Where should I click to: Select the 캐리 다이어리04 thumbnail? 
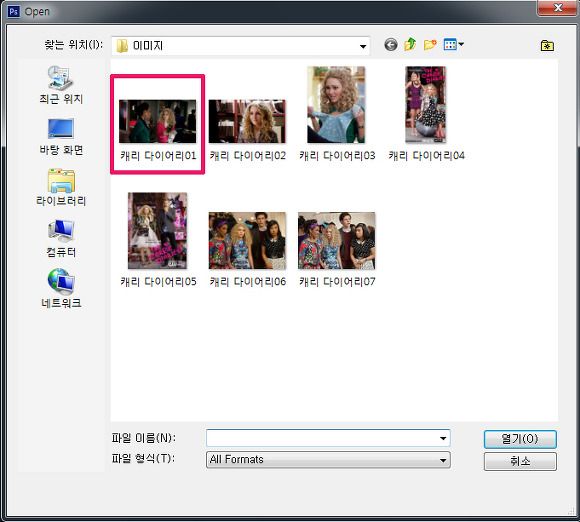tap(426, 105)
